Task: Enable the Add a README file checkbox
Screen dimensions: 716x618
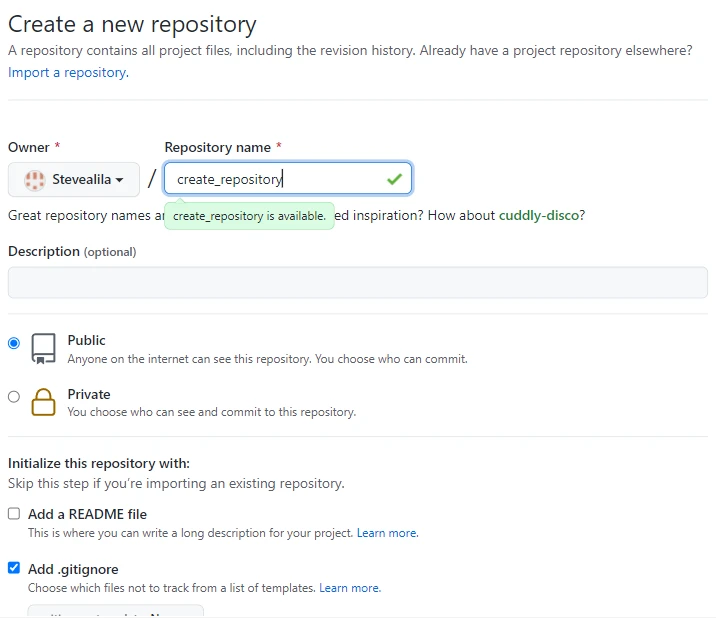Action: click(14, 514)
